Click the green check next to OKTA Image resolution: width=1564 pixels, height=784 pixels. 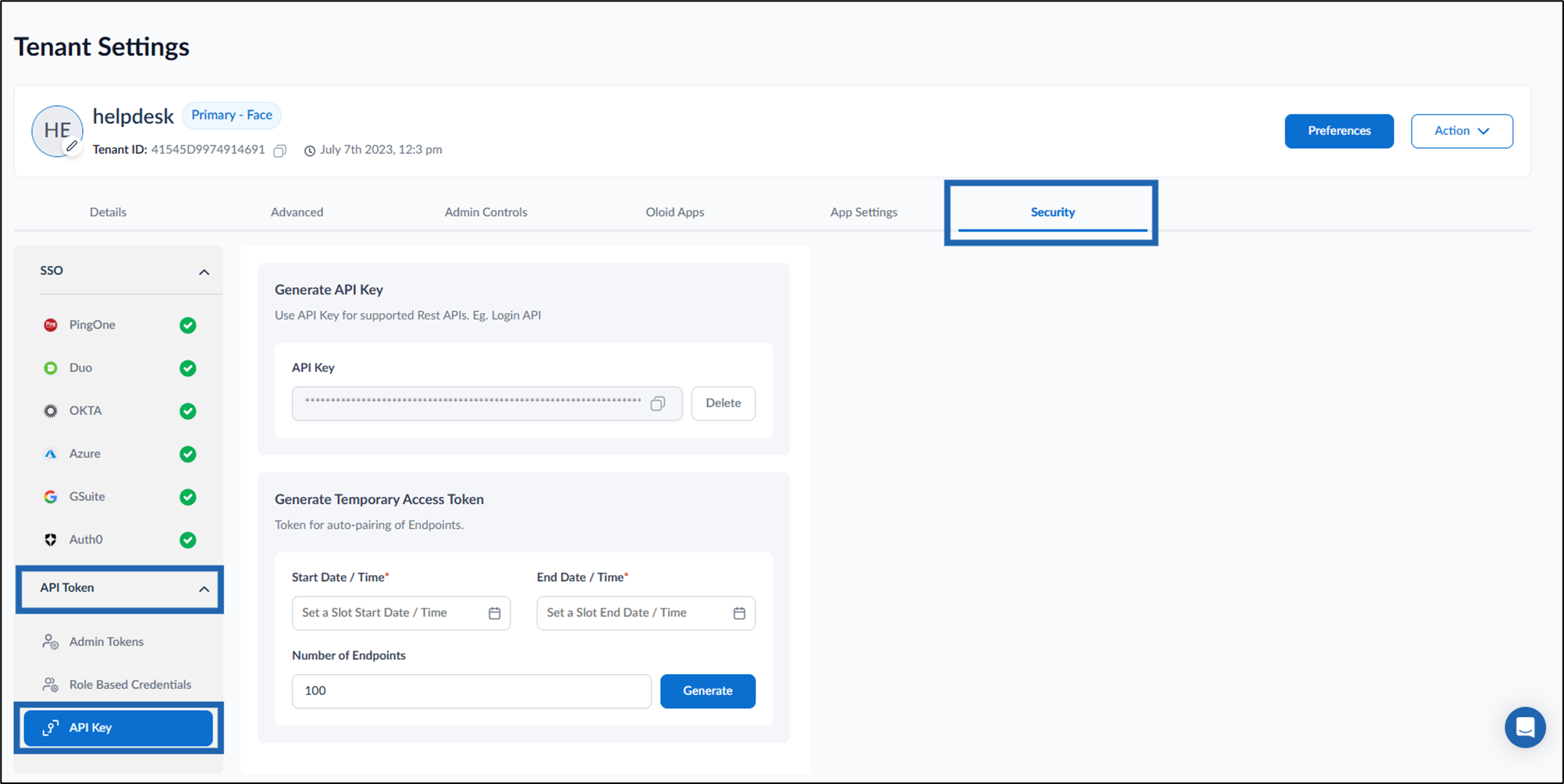pos(188,411)
